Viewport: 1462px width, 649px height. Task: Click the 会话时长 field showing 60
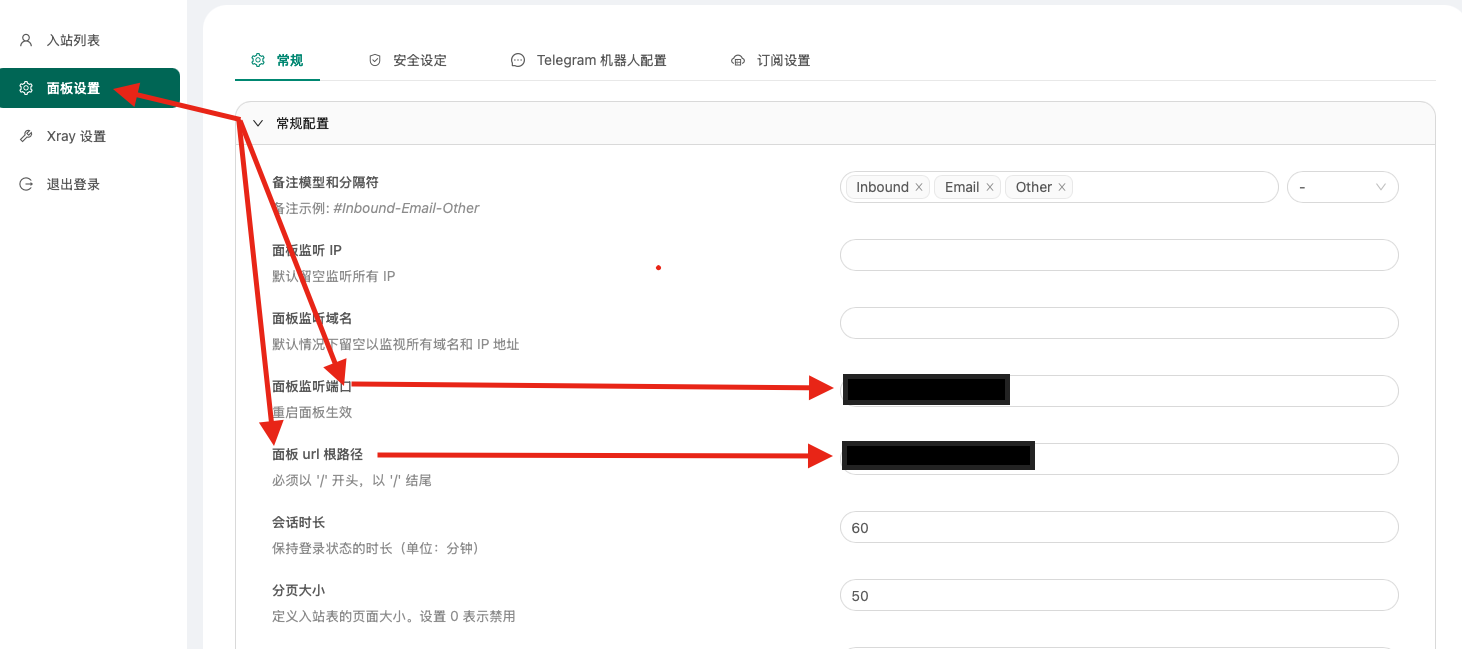[x=1118, y=527]
